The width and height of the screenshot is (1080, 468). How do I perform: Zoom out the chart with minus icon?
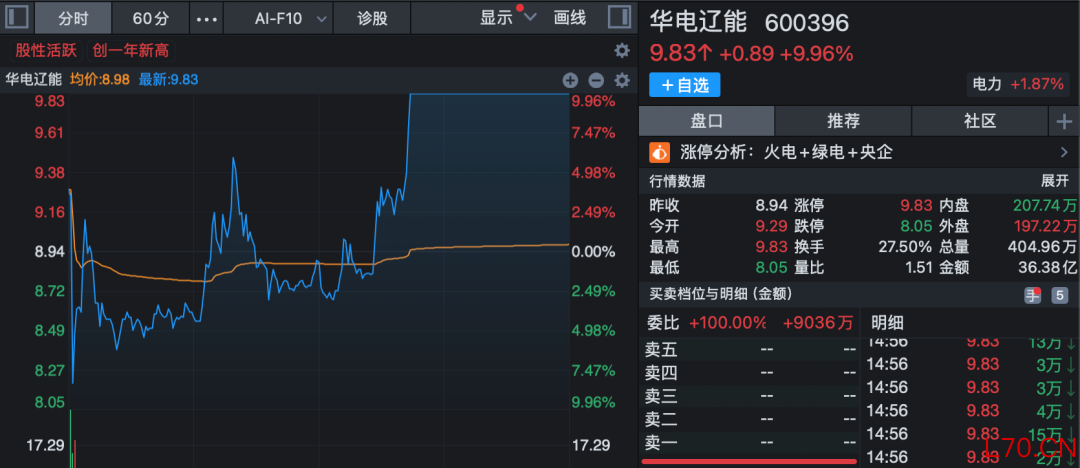tap(596, 80)
